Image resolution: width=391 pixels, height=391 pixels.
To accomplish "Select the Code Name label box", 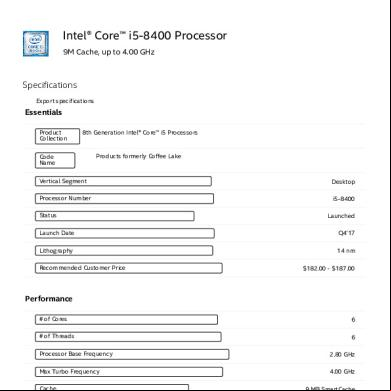I will tap(55, 160).
